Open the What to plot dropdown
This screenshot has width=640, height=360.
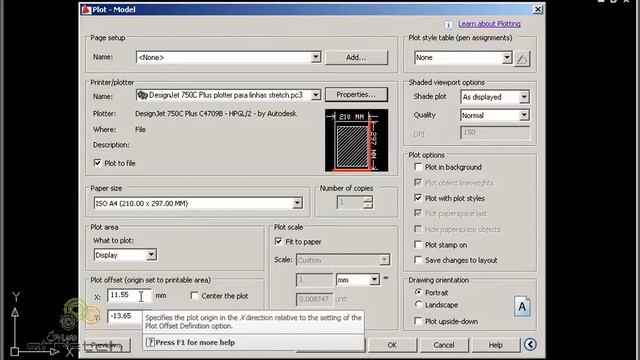(151, 255)
